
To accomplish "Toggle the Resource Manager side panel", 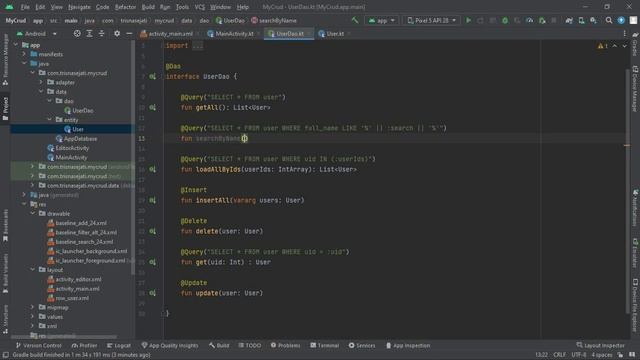I will (x=5, y=60).
